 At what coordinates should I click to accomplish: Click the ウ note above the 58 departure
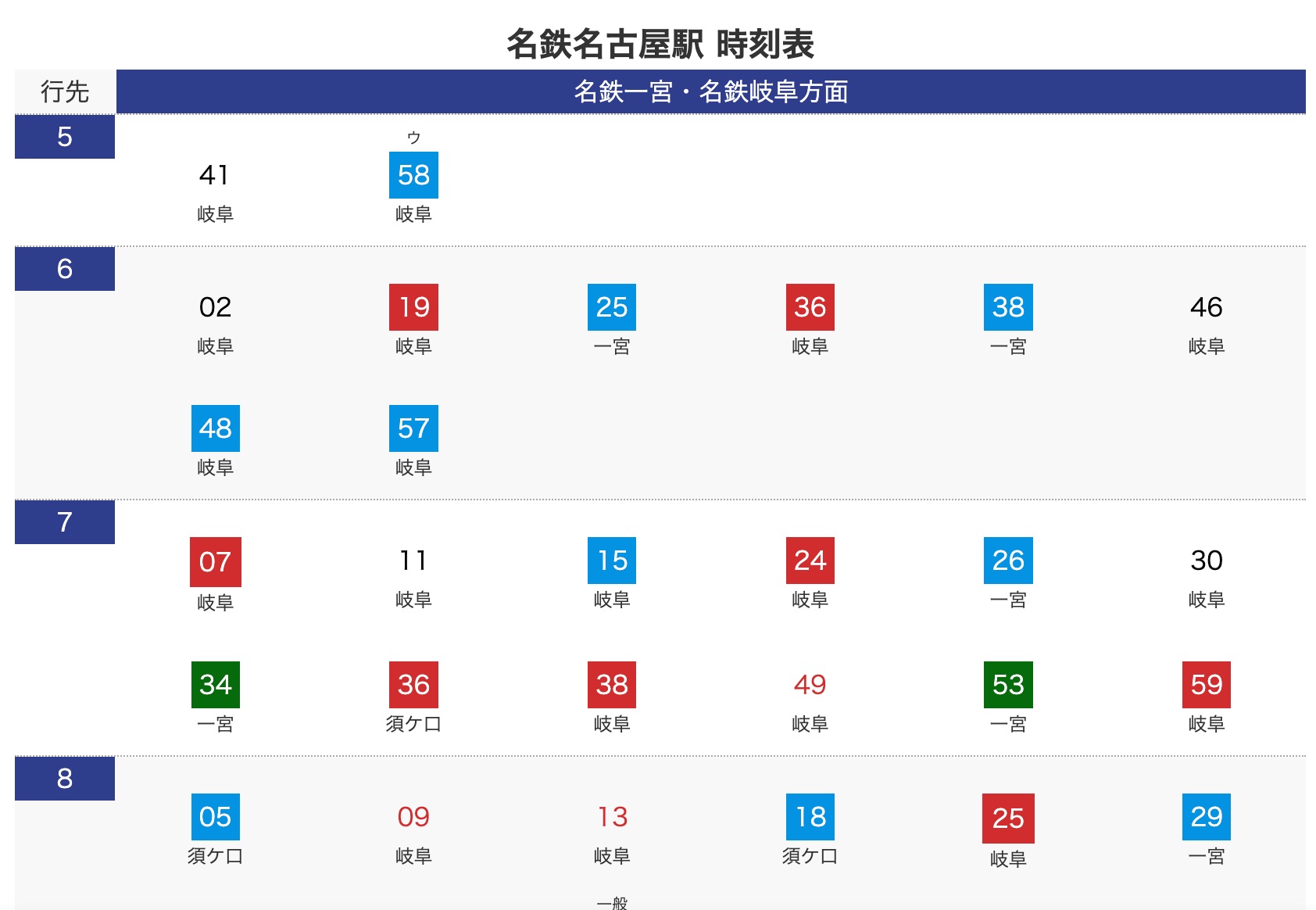413,138
